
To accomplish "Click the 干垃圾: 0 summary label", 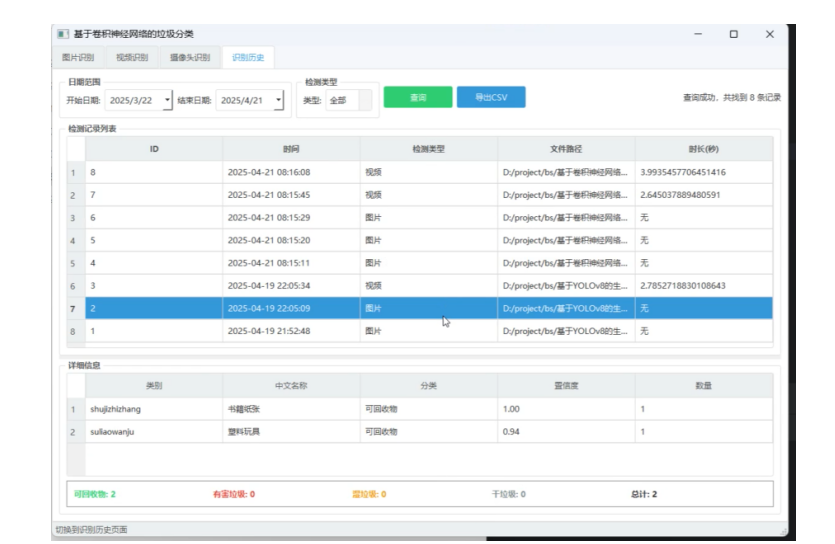I will (x=509, y=494).
